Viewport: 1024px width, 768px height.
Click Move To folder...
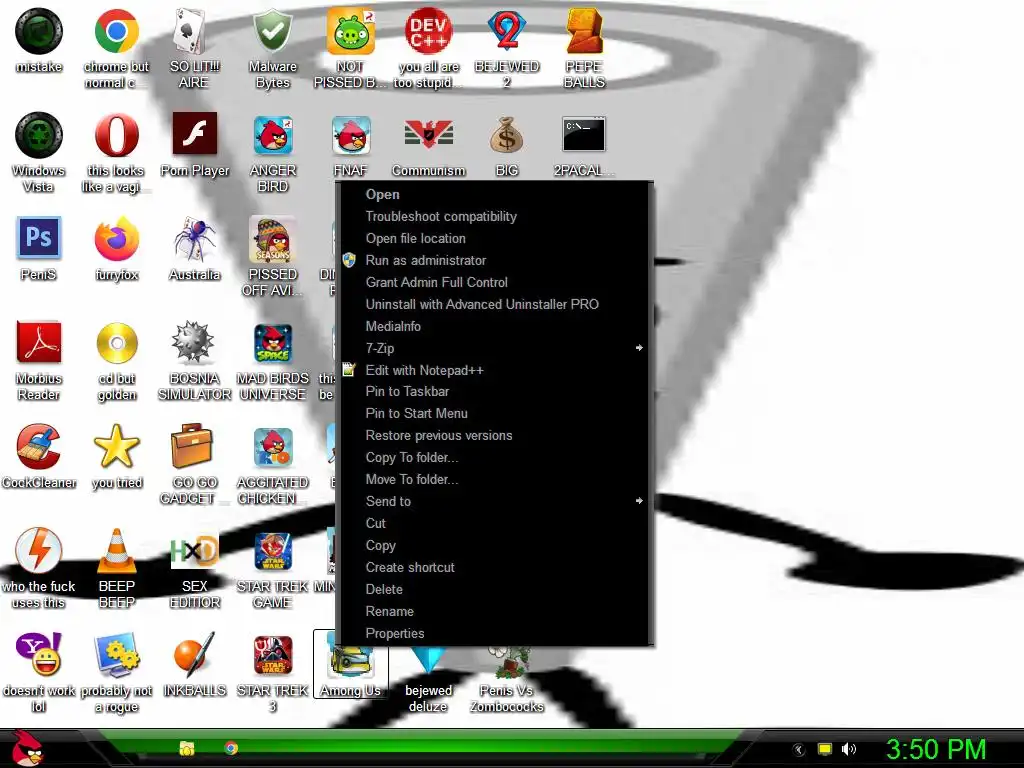point(494,479)
